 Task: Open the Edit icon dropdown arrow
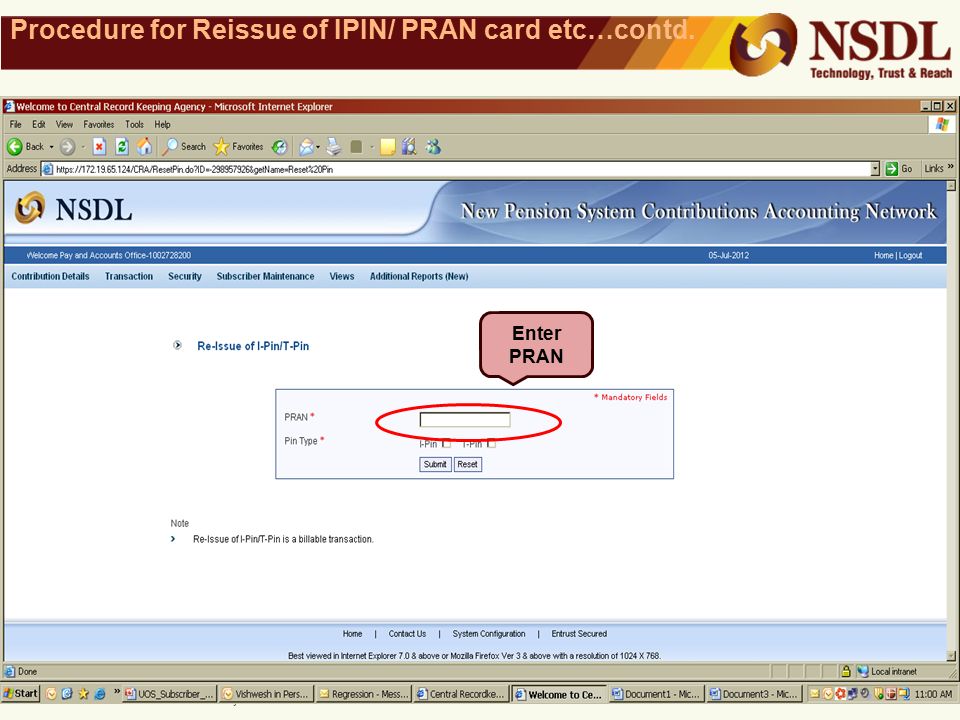point(371,147)
